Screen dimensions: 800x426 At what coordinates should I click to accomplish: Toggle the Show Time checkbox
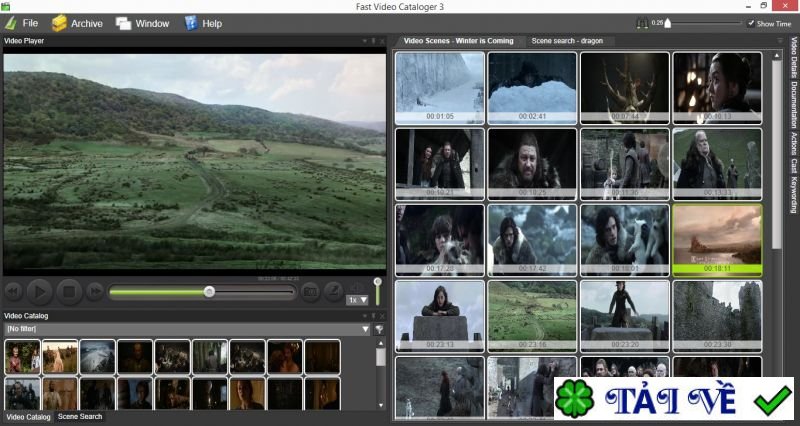pyautogui.click(x=752, y=23)
